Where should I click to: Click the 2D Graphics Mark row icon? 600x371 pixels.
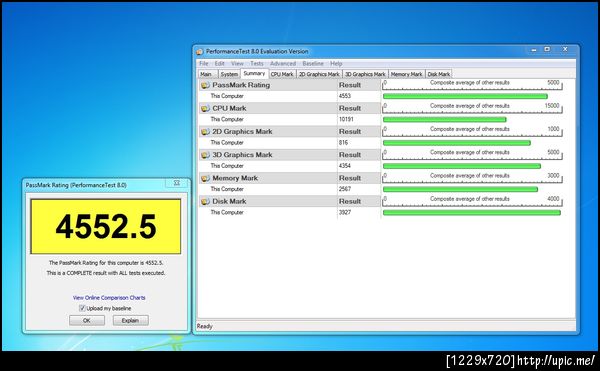(x=205, y=132)
